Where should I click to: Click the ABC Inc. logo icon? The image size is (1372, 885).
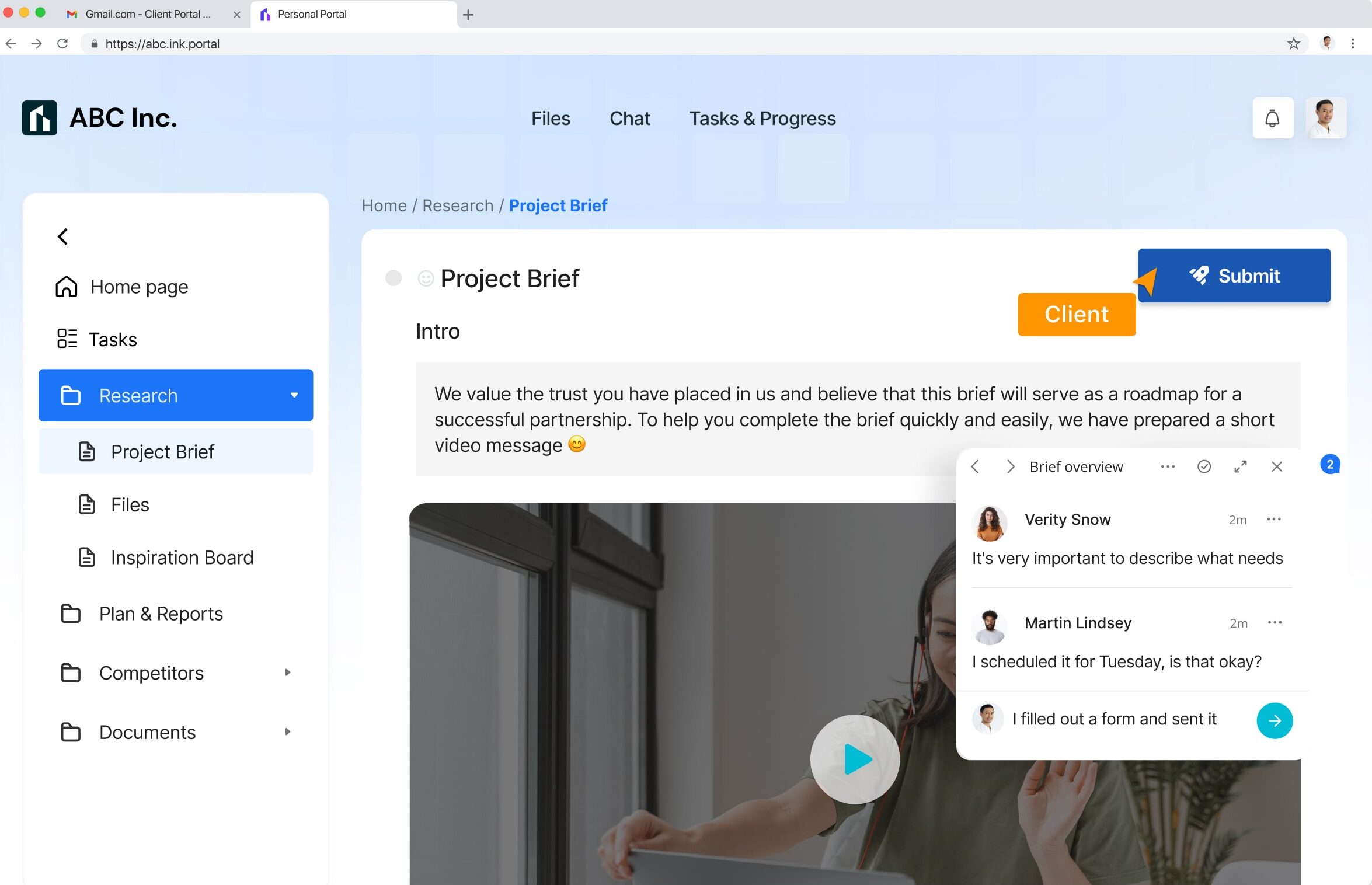(x=40, y=119)
